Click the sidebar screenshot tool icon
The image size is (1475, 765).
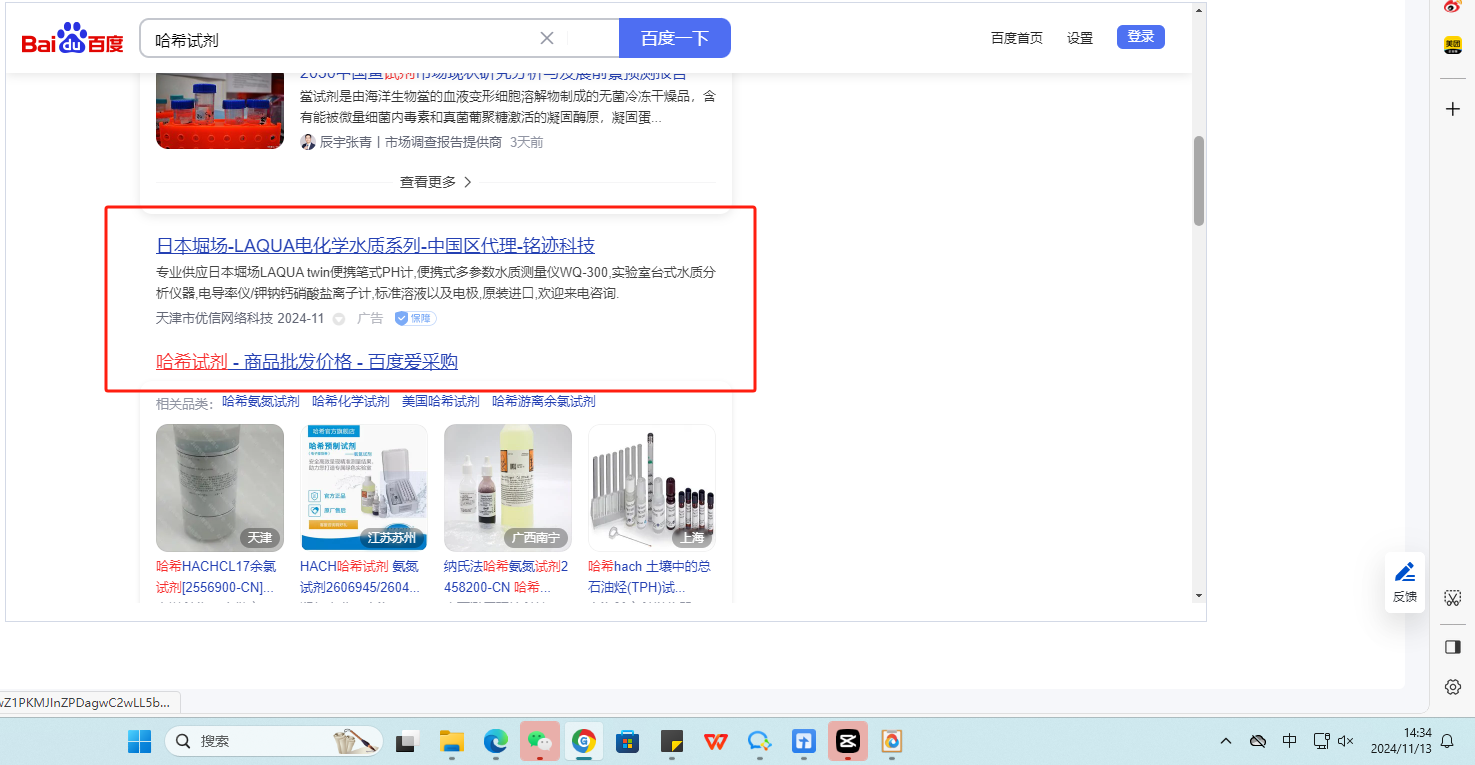click(x=1453, y=598)
